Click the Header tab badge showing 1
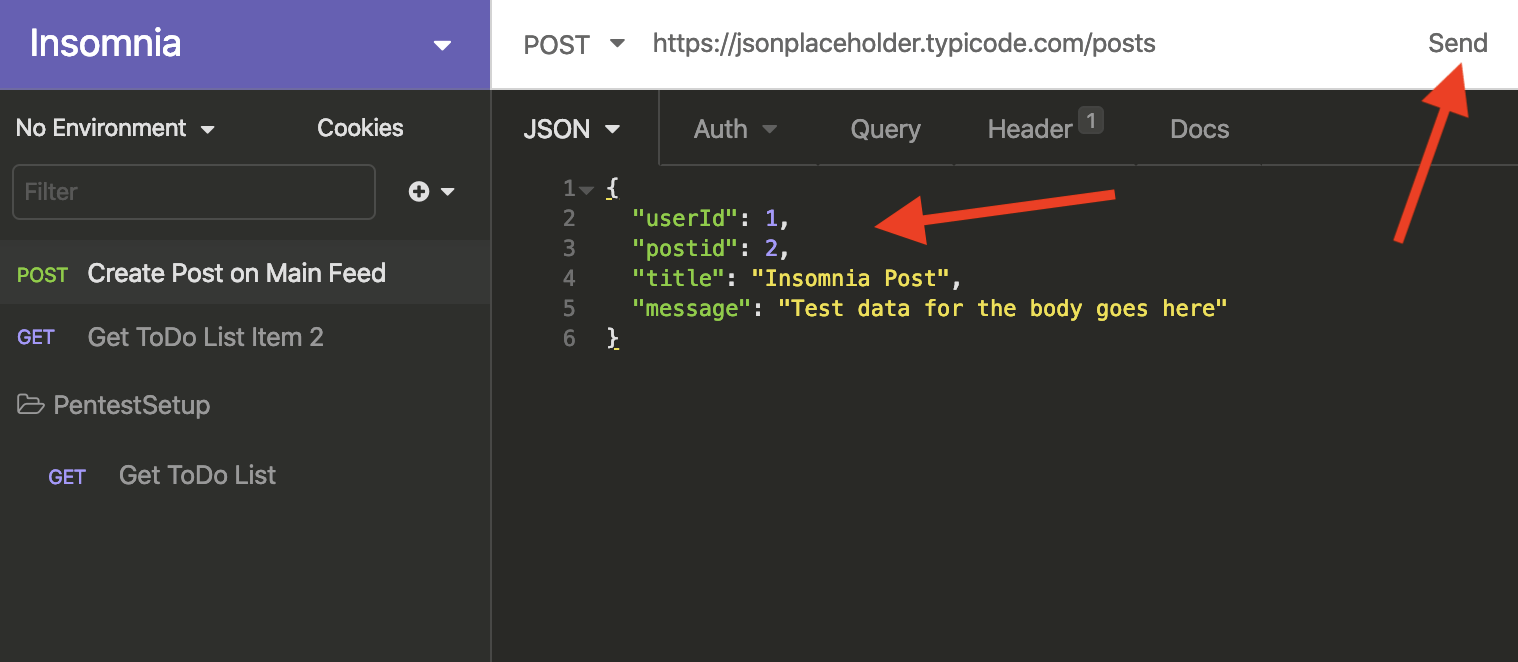1518x662 pixels. pyautogui.click(x=1093, y=118)
